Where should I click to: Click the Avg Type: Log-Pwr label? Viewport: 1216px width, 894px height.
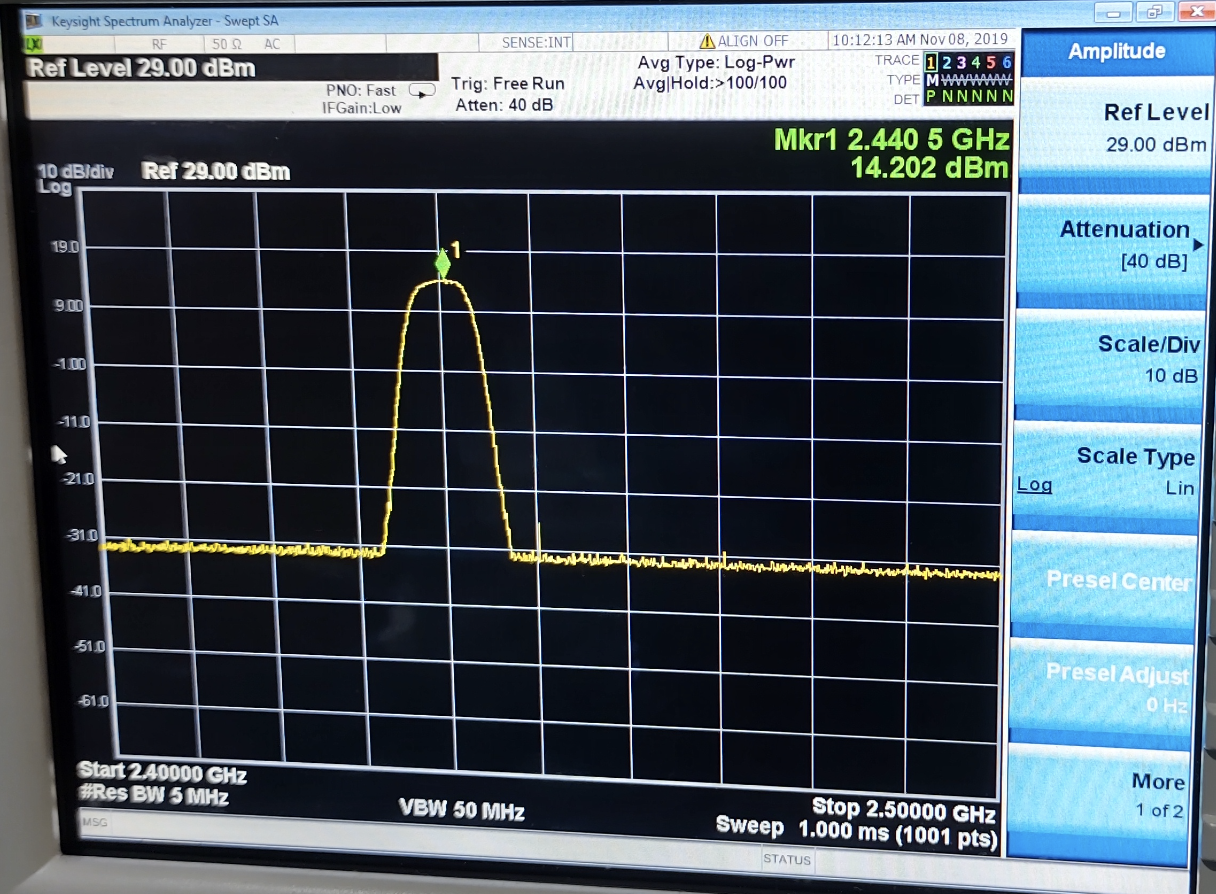(x=716, y=63)
